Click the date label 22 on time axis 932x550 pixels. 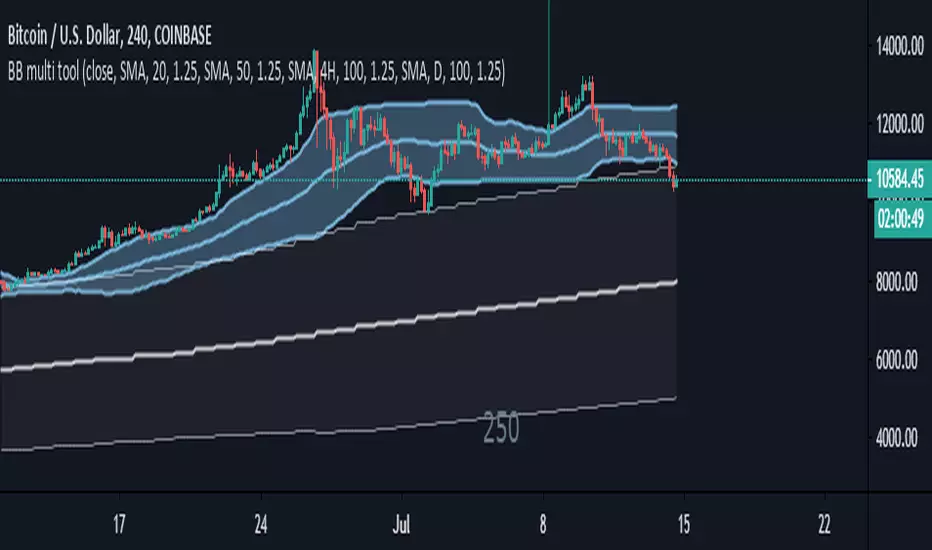click(824, 524)
